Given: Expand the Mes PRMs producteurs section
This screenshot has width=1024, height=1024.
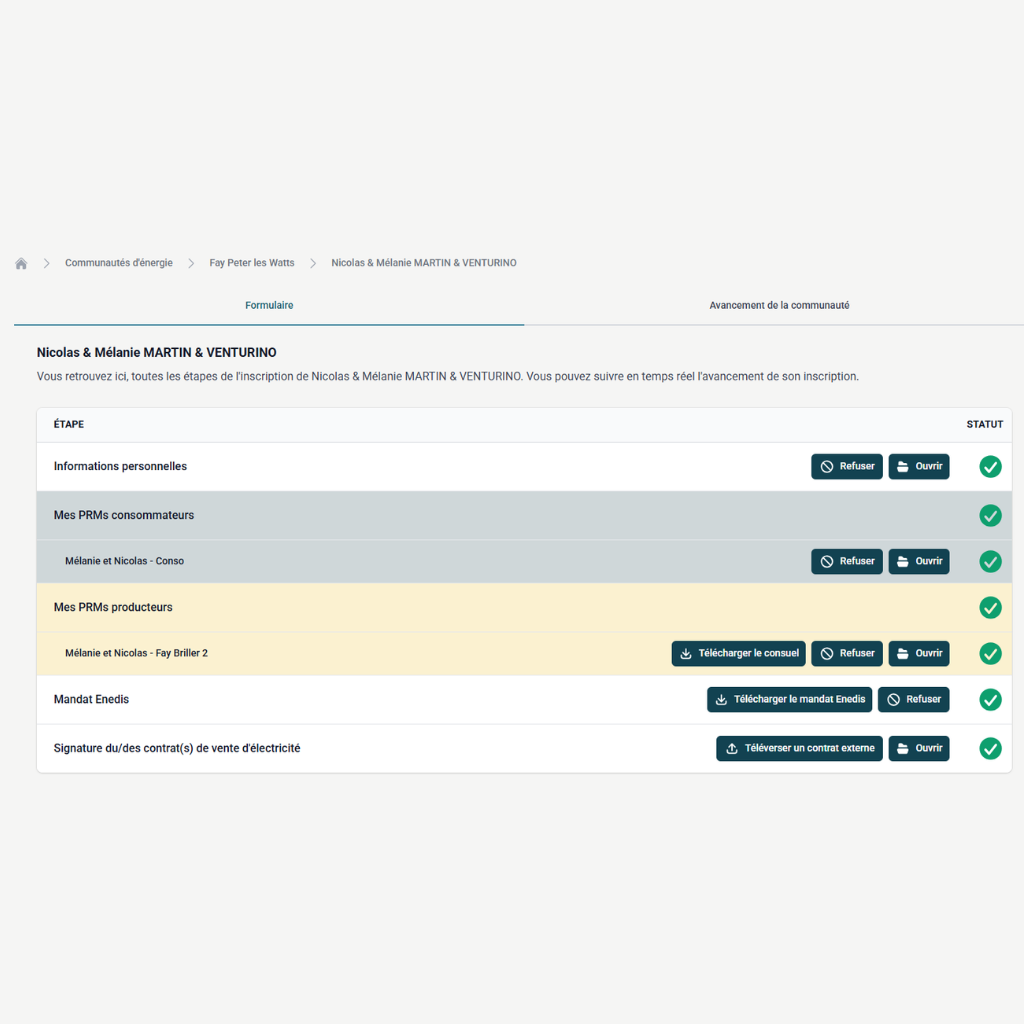Looking at the screenshot, I should [x=113, y=608].
